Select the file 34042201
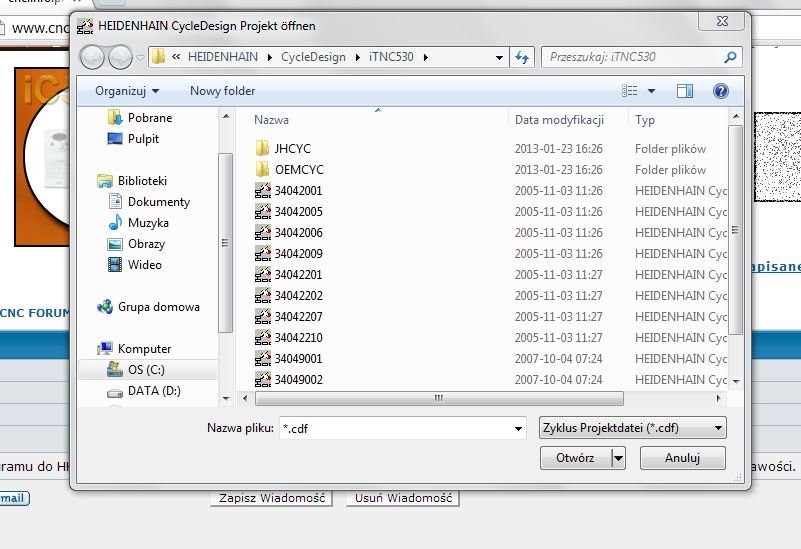Screen dimensions: 801x549 (x=288, y=274)
